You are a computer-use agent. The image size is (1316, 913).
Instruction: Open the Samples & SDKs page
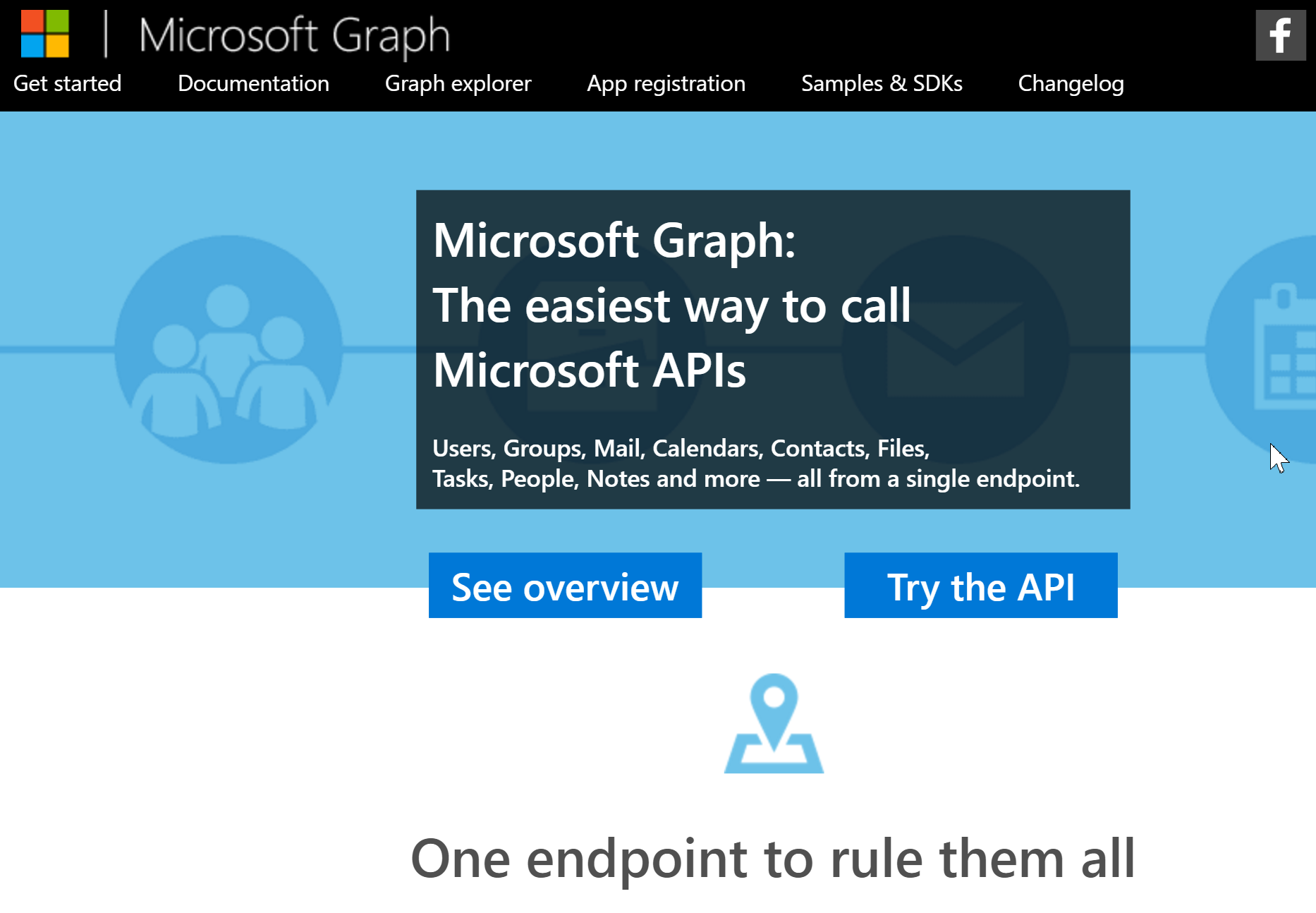click(x=882, y=84)
